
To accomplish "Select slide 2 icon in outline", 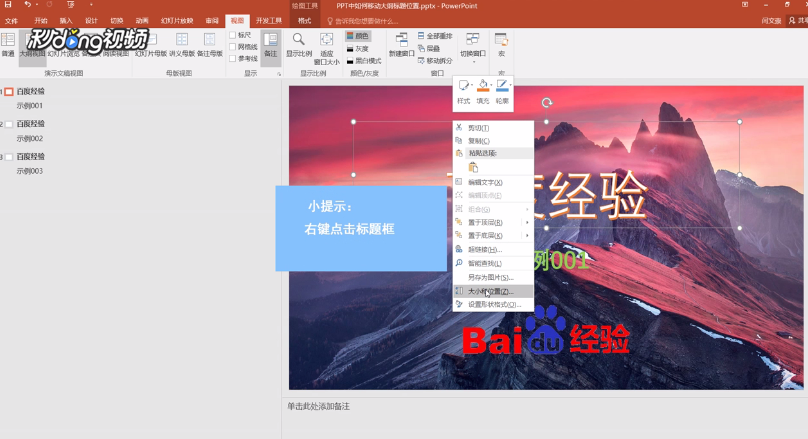I will coord(9,124).
